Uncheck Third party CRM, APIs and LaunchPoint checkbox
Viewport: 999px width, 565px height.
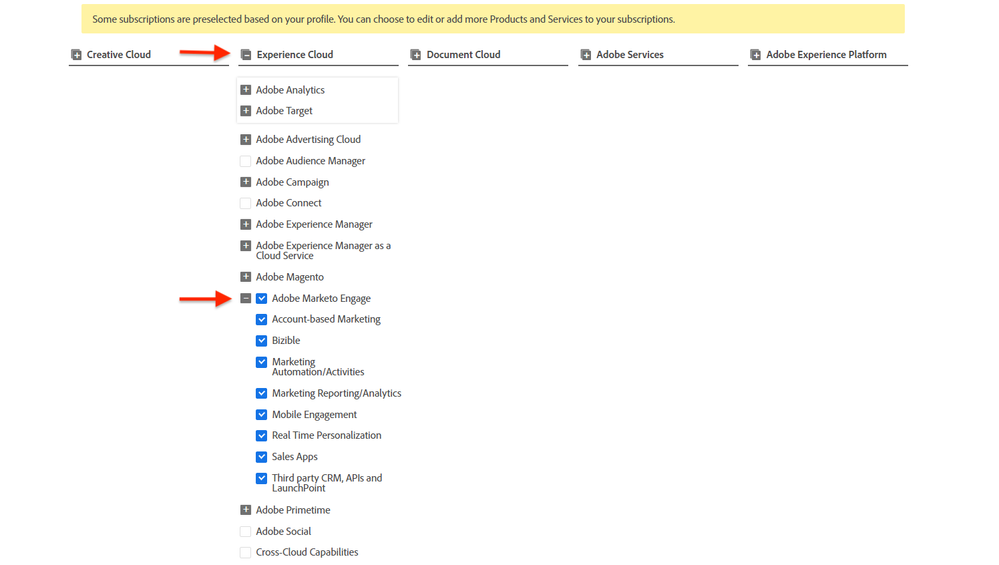261,478
